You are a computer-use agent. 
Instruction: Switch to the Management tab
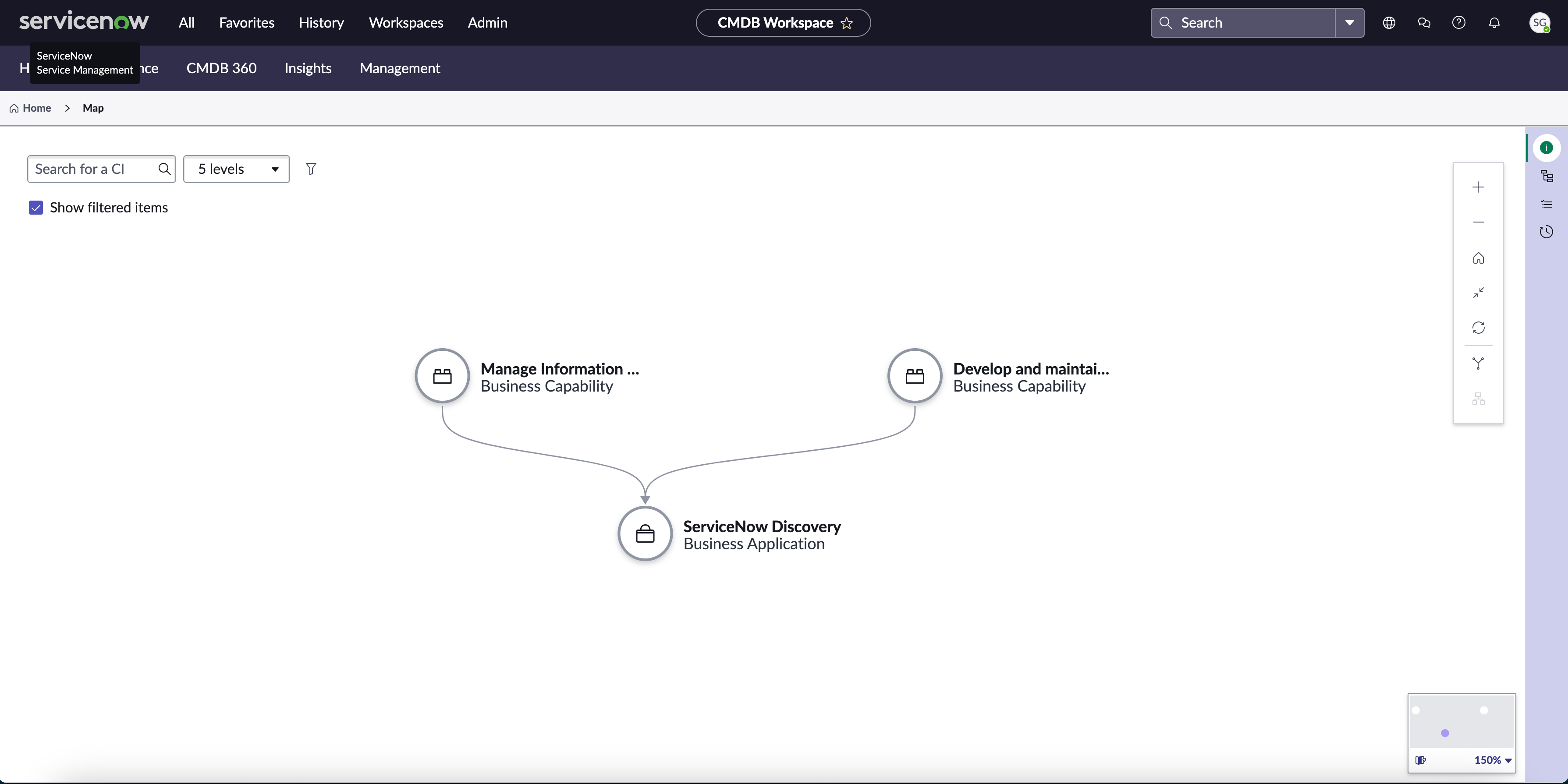[400, 68]
